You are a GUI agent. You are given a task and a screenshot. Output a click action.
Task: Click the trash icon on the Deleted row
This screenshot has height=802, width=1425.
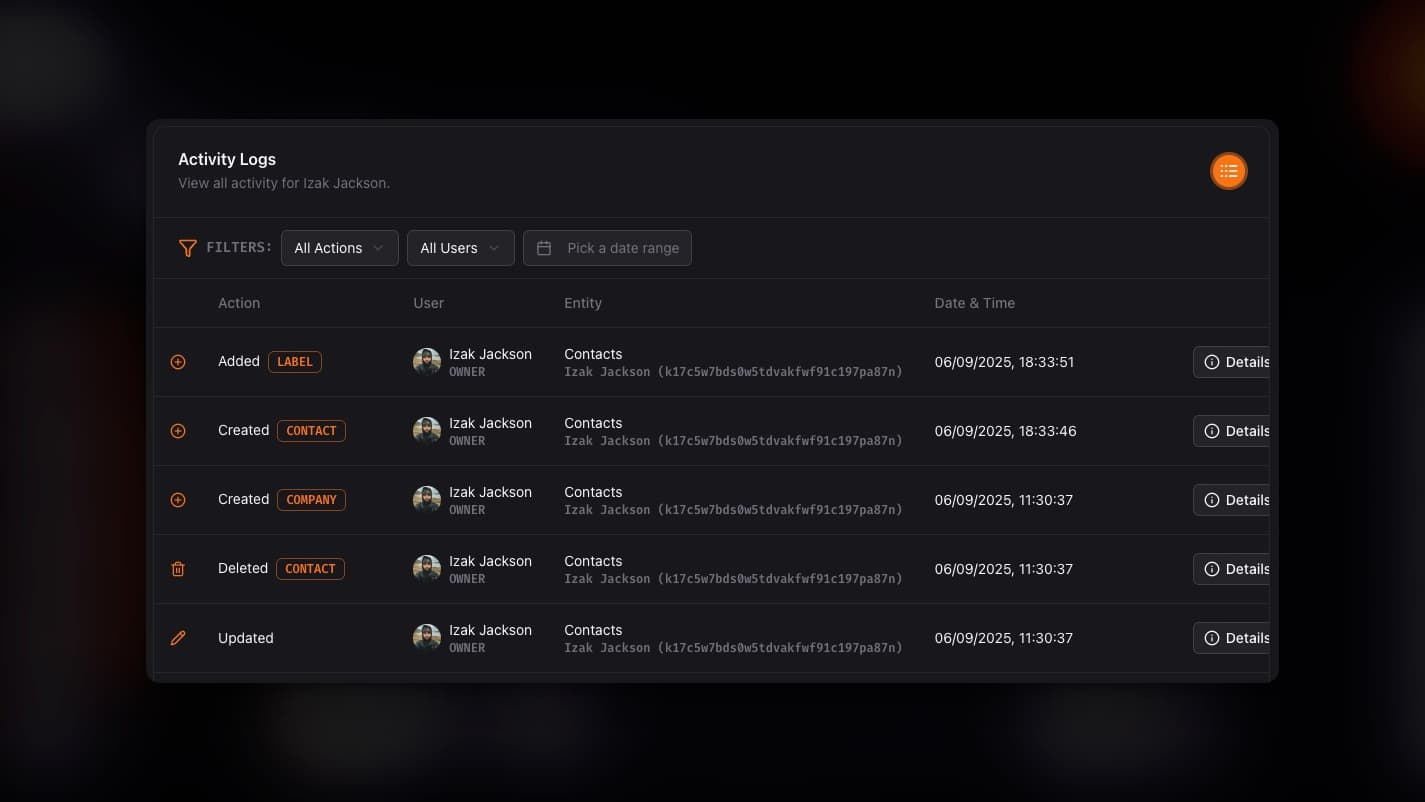[x=178, y=568]
